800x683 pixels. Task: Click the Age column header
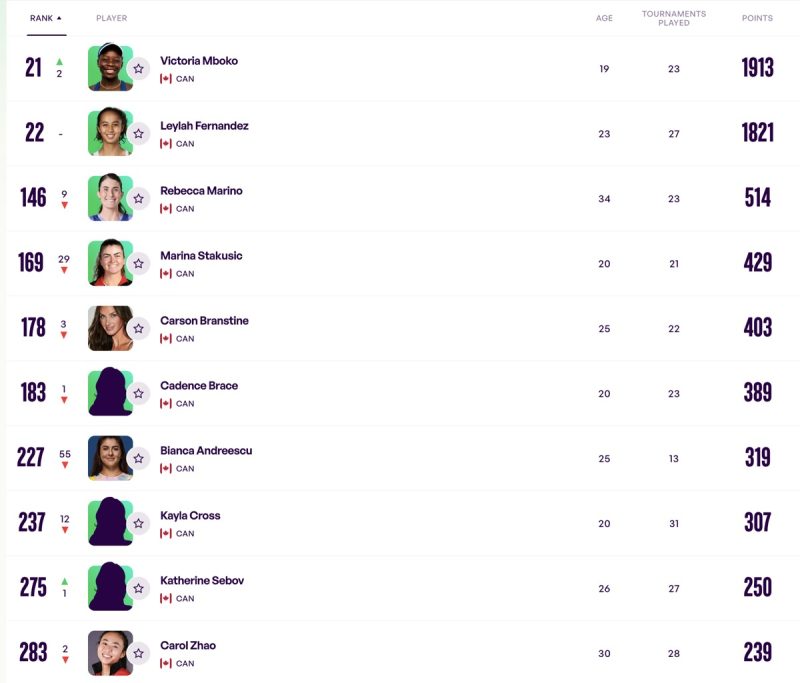(604, 18)
